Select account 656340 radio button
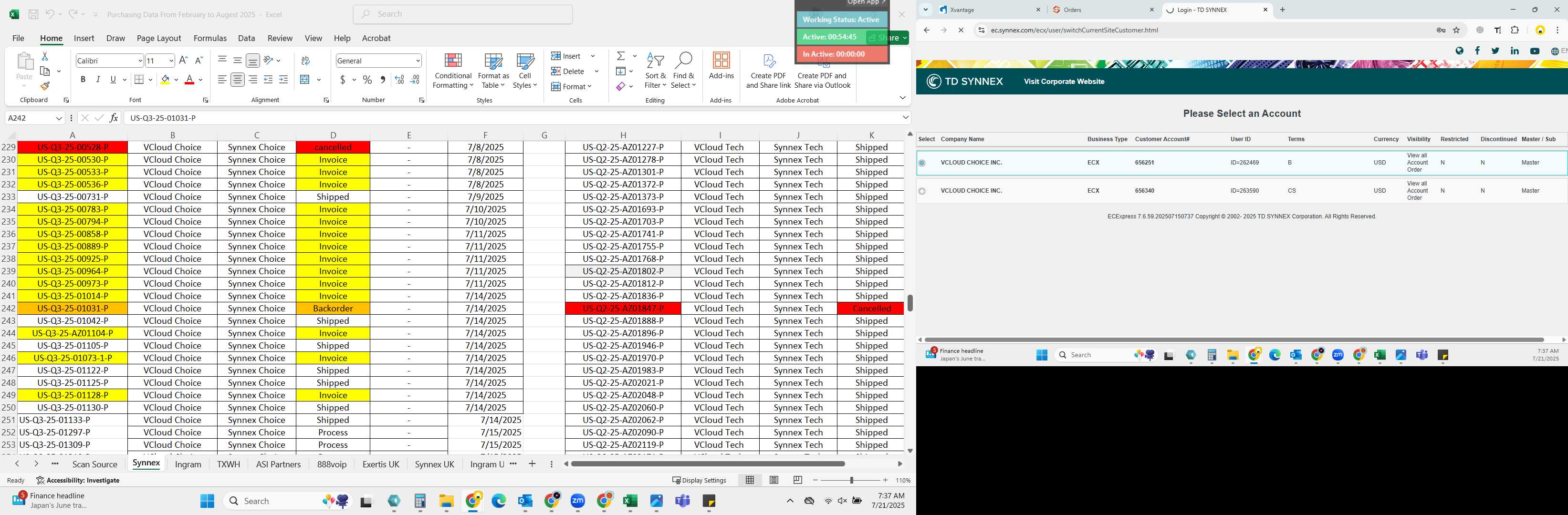 (x=921, y=191)
